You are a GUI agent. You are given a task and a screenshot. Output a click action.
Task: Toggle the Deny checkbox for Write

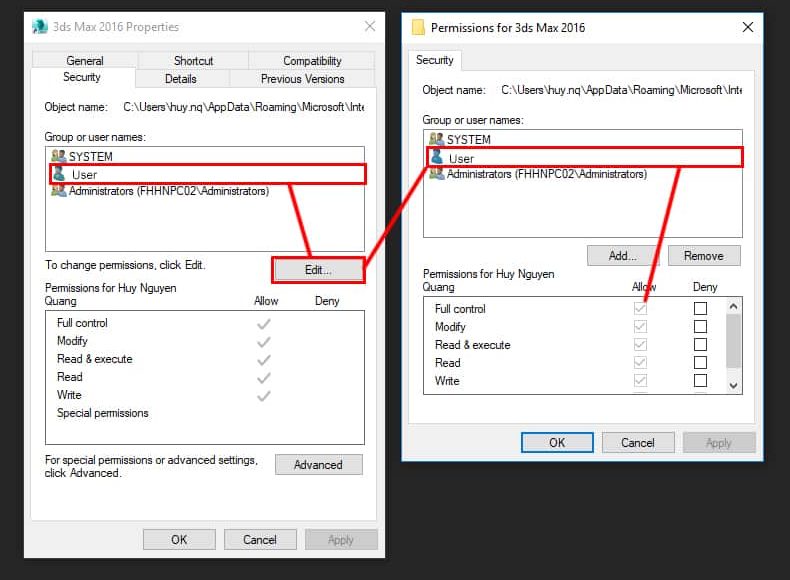700,381
